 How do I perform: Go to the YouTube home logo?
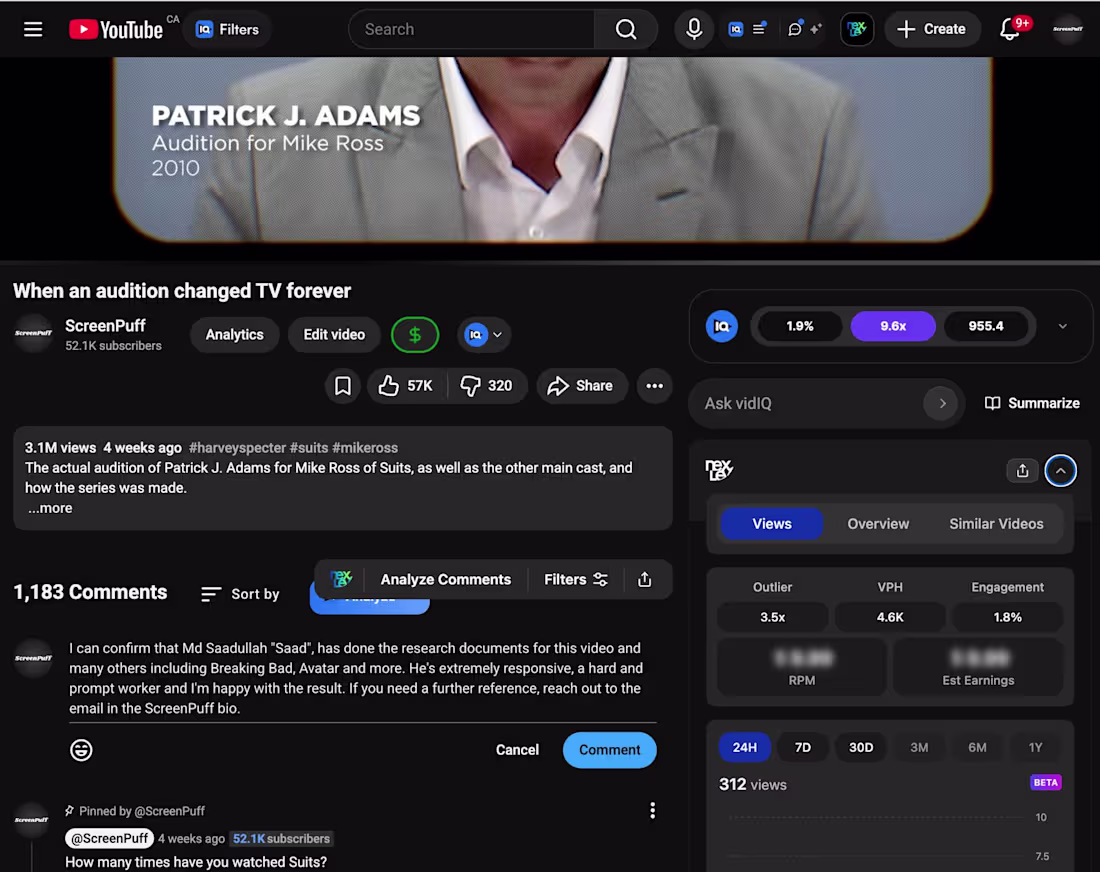pyautogui.click(x=116, y=29)
